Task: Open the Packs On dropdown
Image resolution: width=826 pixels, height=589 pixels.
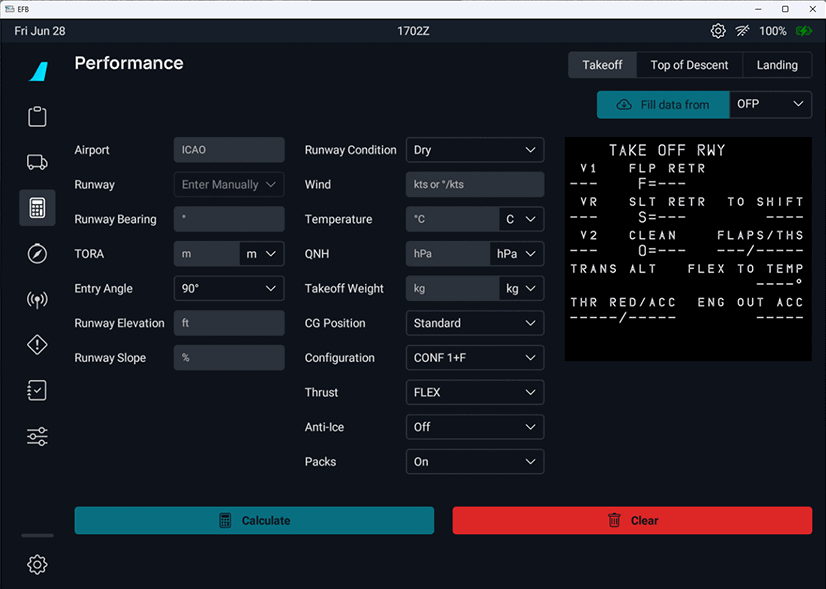Action: click(475, 462)
